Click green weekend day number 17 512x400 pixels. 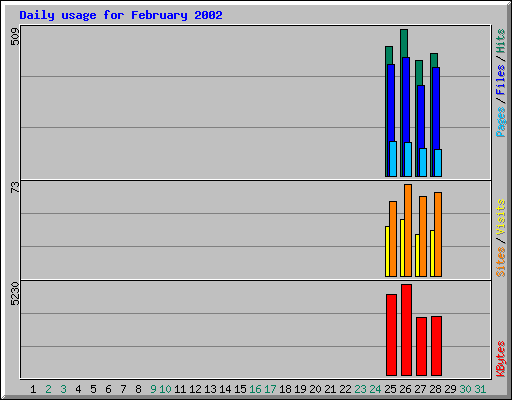coord(270,389)
